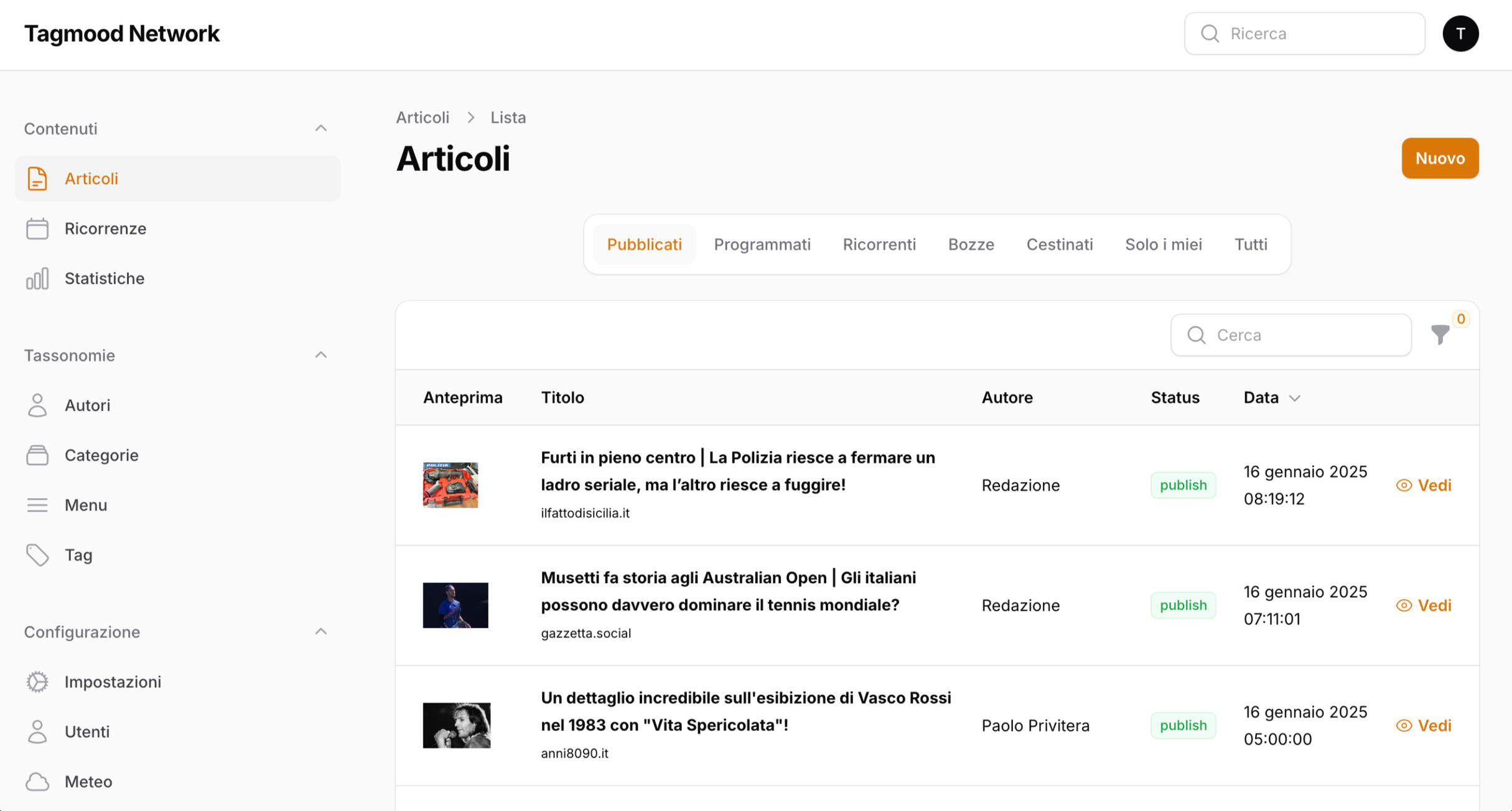The height and width of the screenshot is (811, 1512).
Task: Click the publish status badge on Musetti article
Action: [1183, 605]
